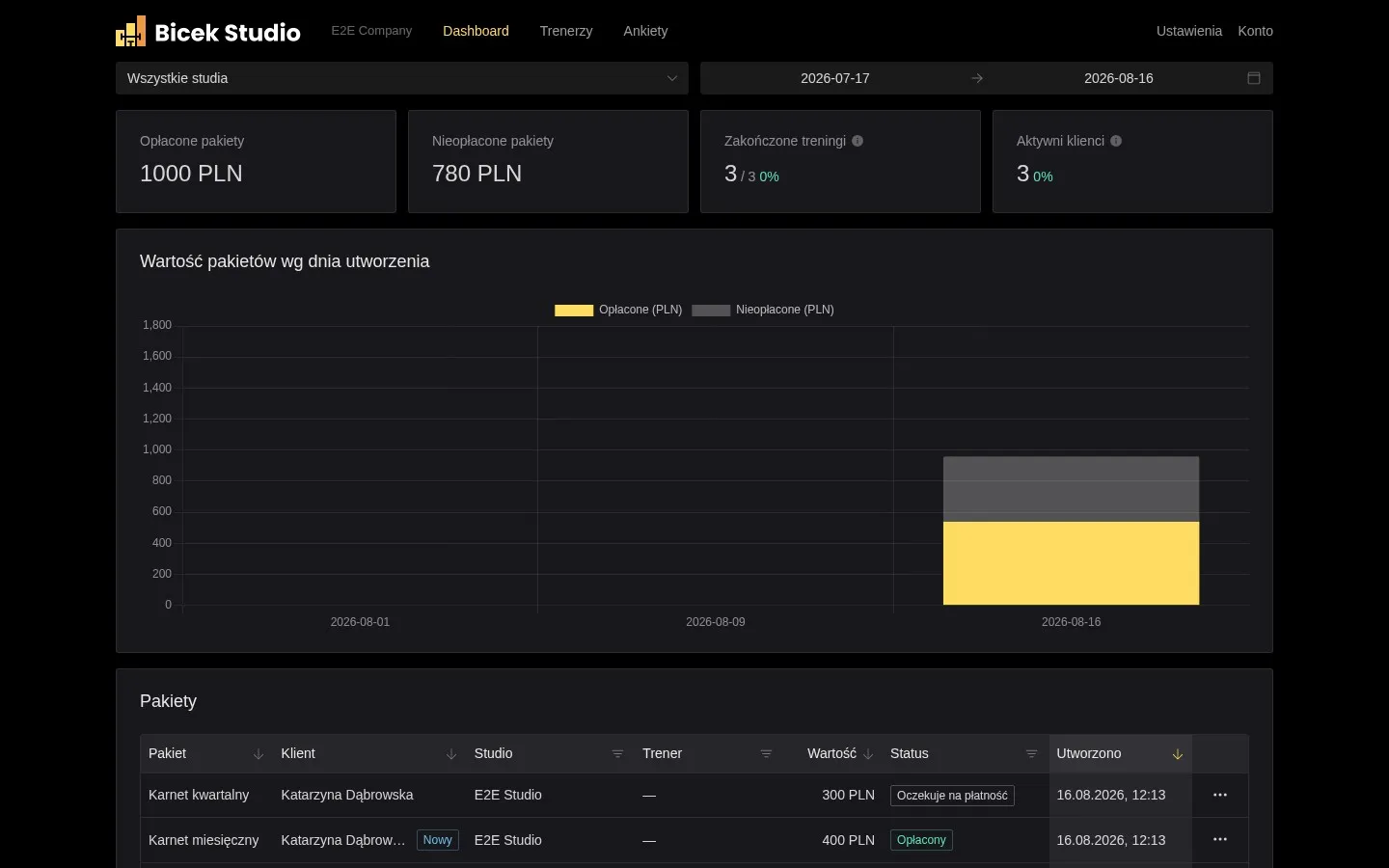Screen dimensions: 1389x868
Task: Open the Ankiety tab
Action: pyautogui.click(x=645, y=31)
